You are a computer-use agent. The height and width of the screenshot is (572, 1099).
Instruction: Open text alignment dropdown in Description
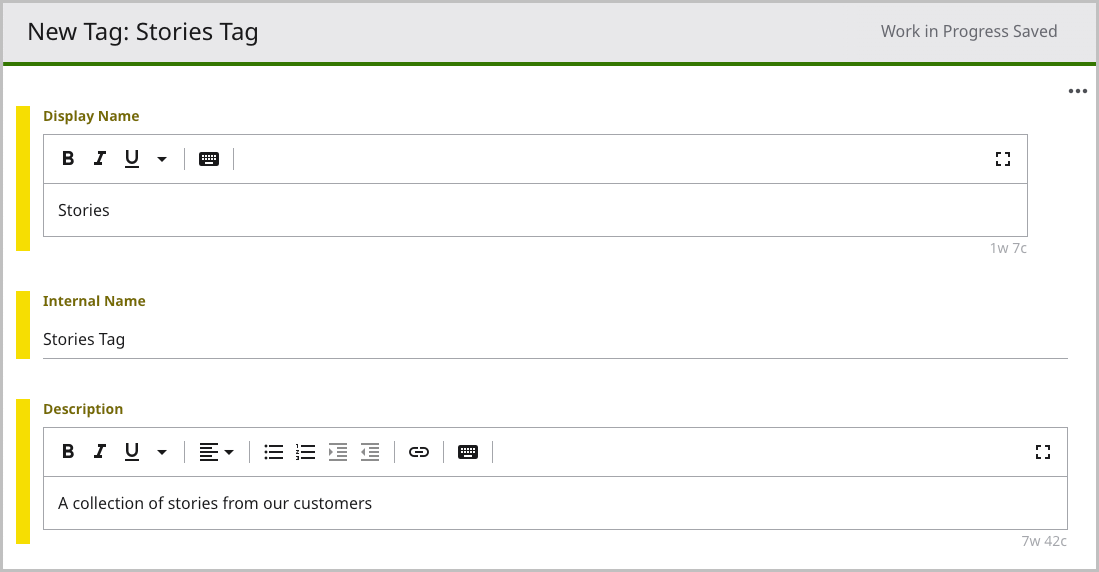tap(216, 452)
